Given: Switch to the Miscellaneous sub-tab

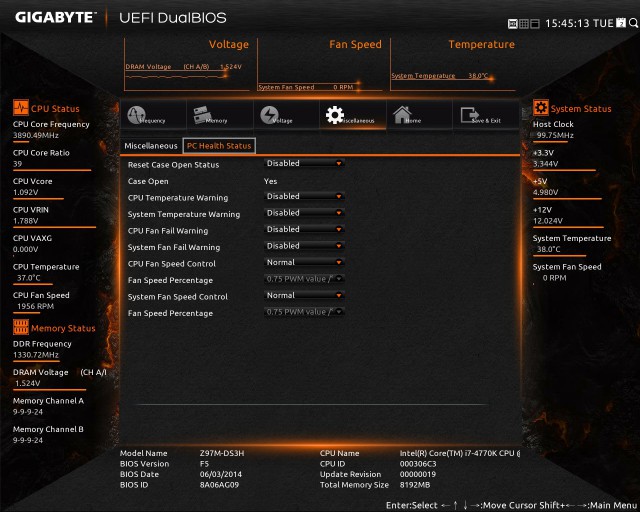Looking at the screenshot, I should pos(151,146).
